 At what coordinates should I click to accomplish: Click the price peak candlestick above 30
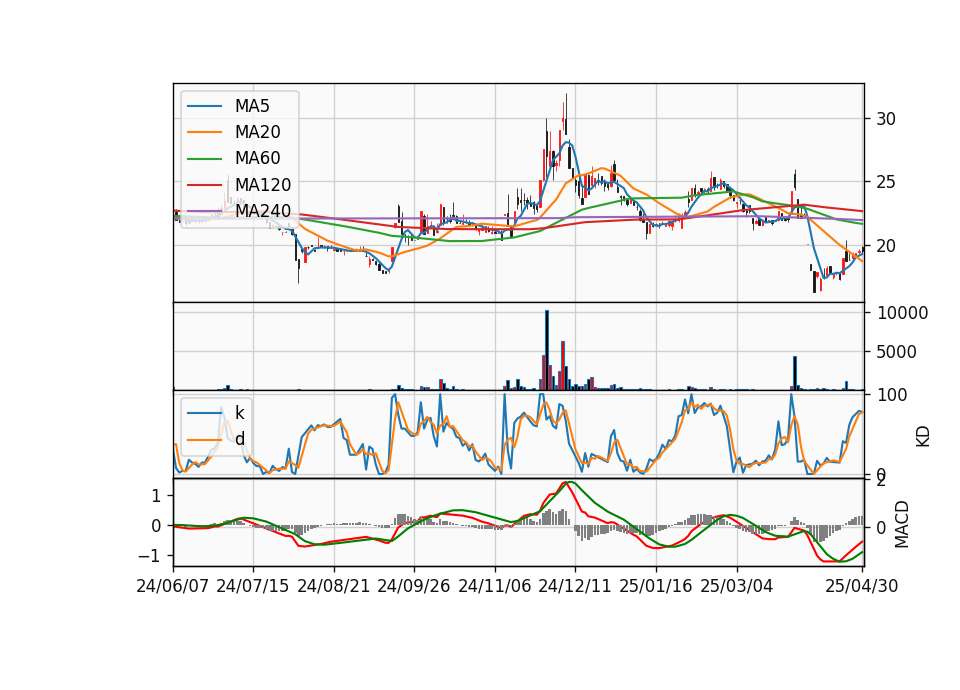click(x=566, y=114)
